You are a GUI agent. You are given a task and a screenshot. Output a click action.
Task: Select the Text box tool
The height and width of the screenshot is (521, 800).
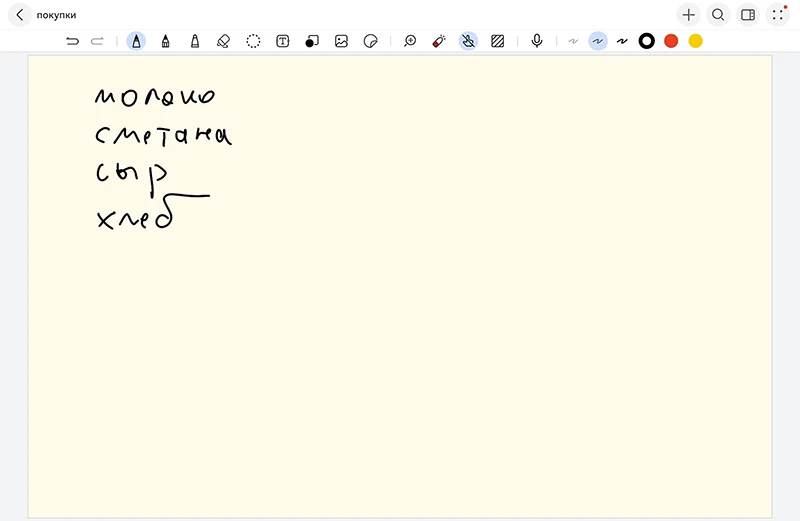tap(283, 41)
